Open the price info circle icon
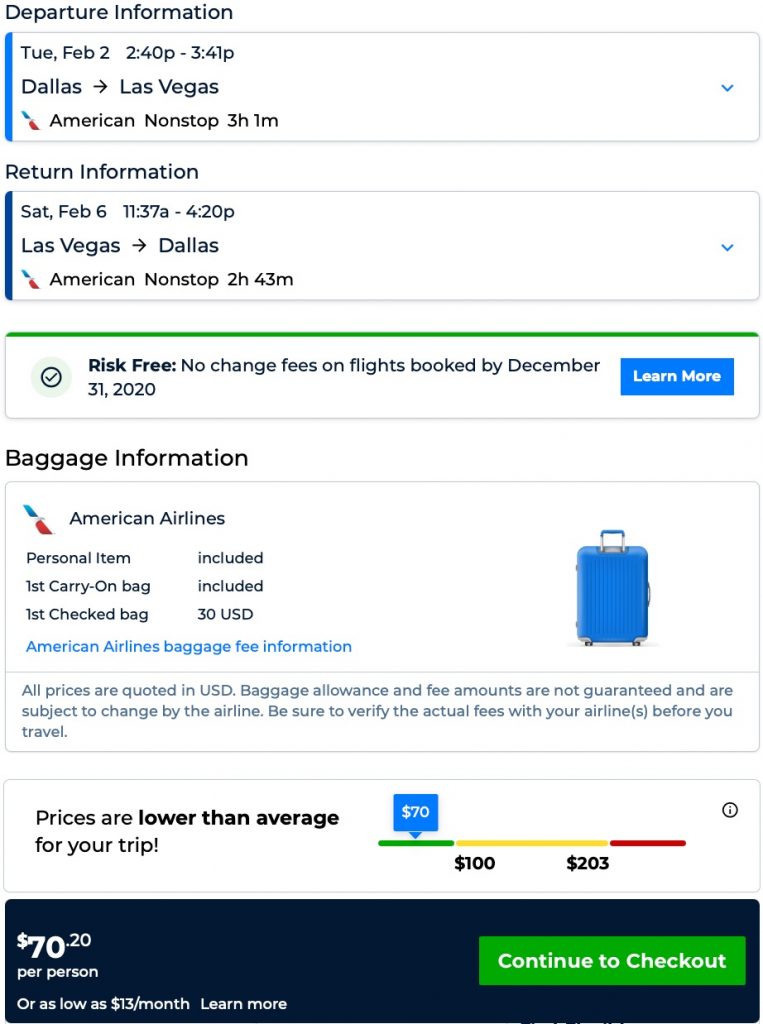The width and height of the screenshot is (763, 1024). pos(730,810)
